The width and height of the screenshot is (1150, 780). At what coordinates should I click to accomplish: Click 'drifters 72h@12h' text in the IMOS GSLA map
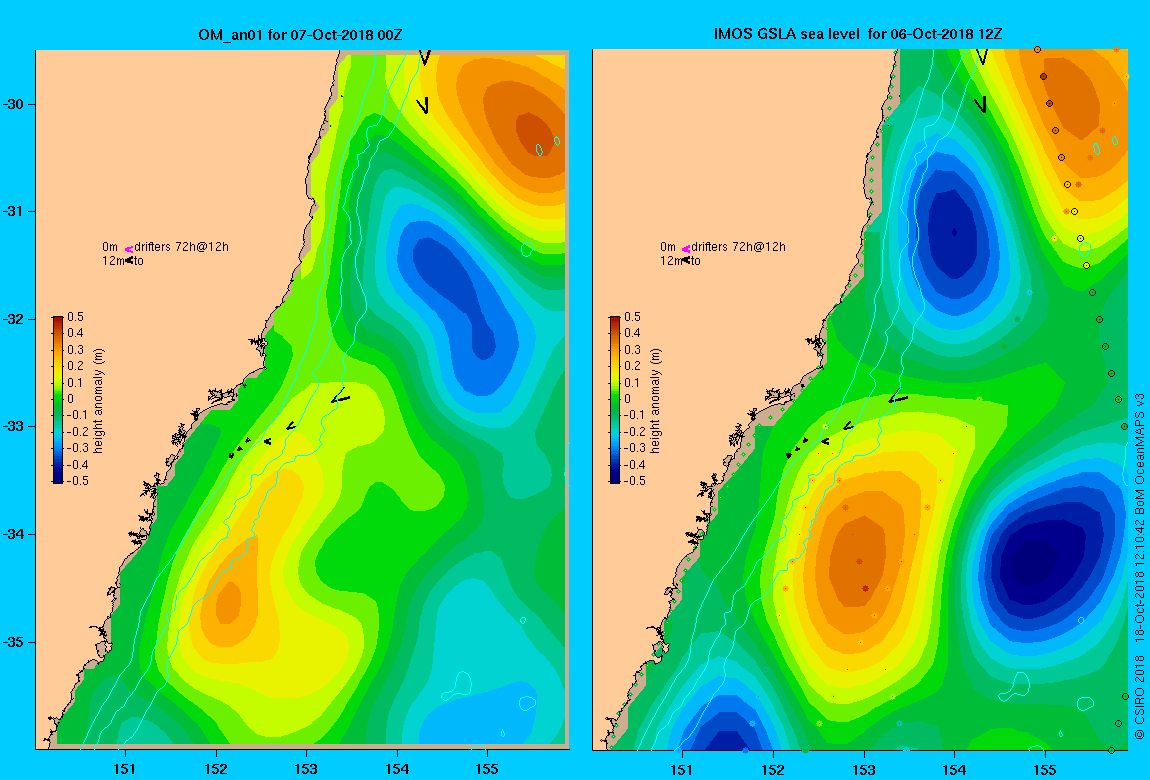click(739, 247)
